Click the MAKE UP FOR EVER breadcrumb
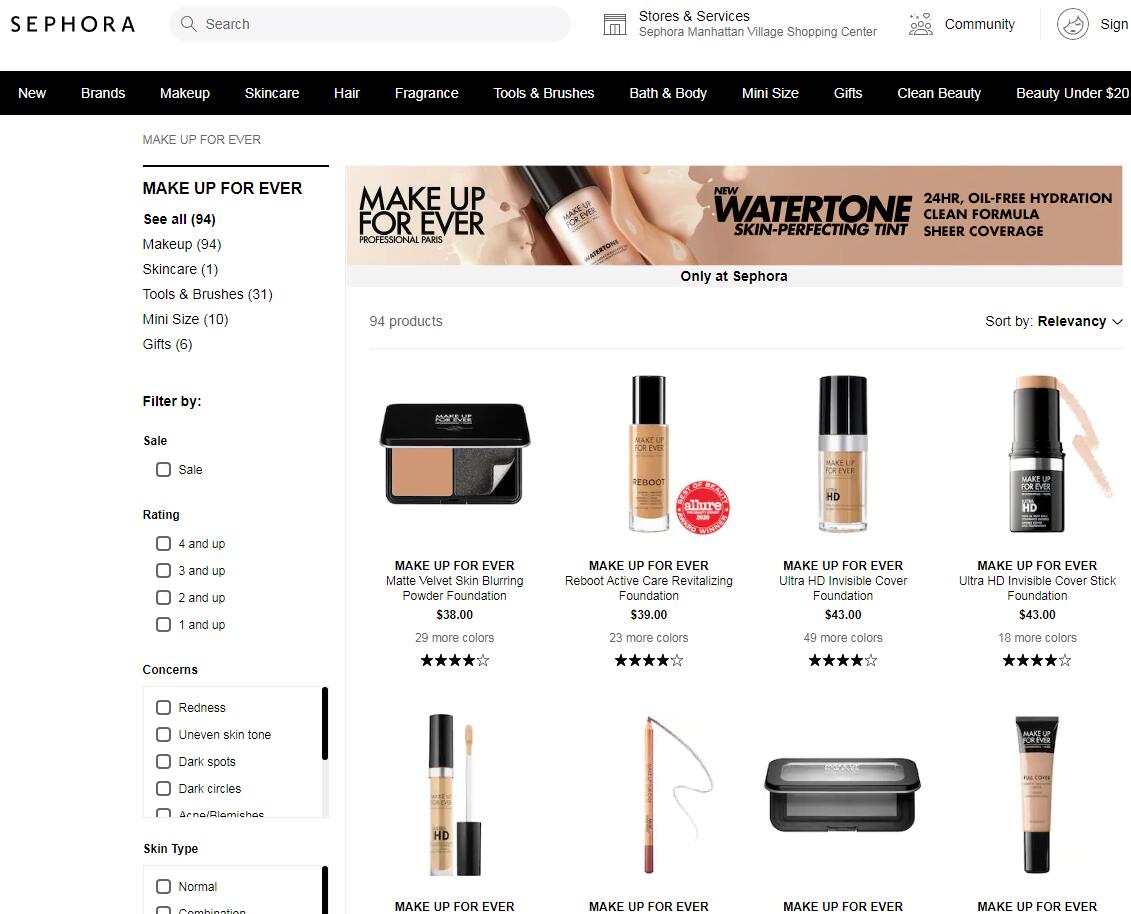 [x=202, y=140]
